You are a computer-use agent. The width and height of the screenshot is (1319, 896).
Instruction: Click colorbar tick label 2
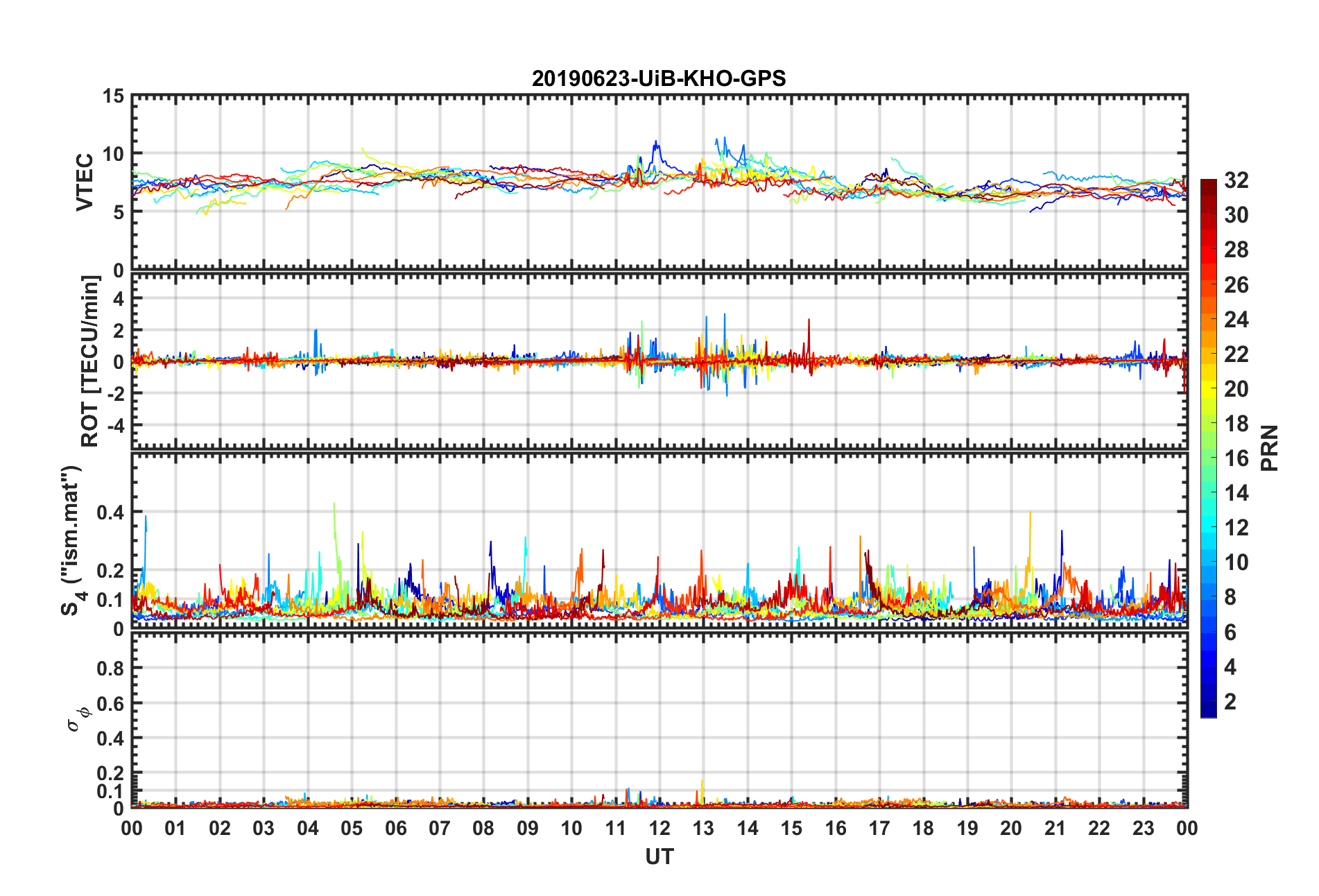(x=1230, y=702)
